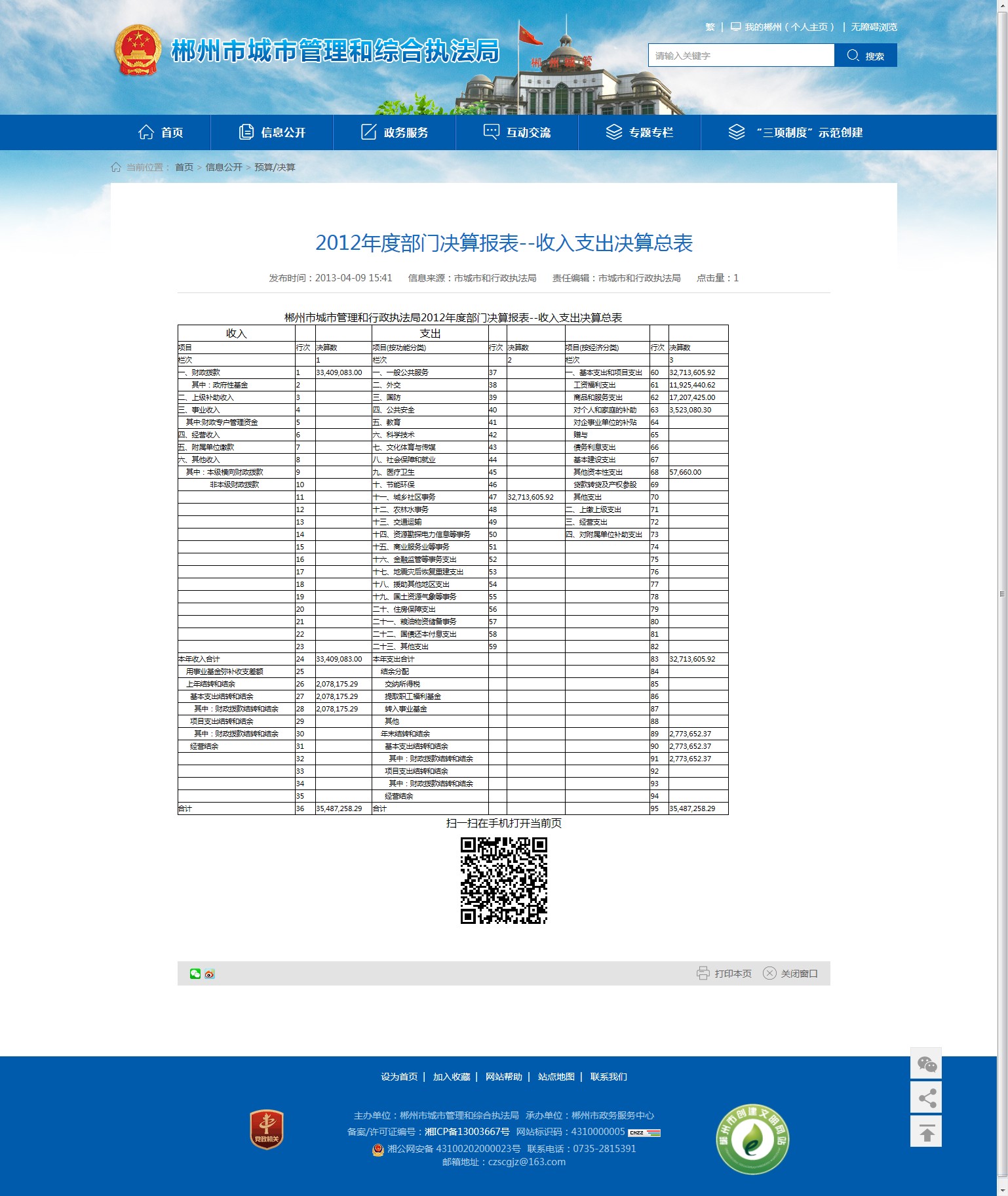Click the 上年结转和结余 row label
Image resolution: width=1008 pixels, height=1196 pixels.
click(210, 684)
